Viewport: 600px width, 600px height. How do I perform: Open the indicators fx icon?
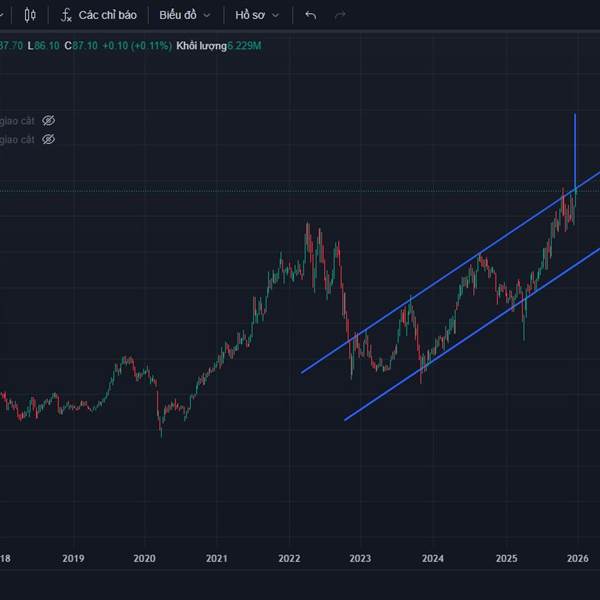pyautogui.click(x=66, y=15)
